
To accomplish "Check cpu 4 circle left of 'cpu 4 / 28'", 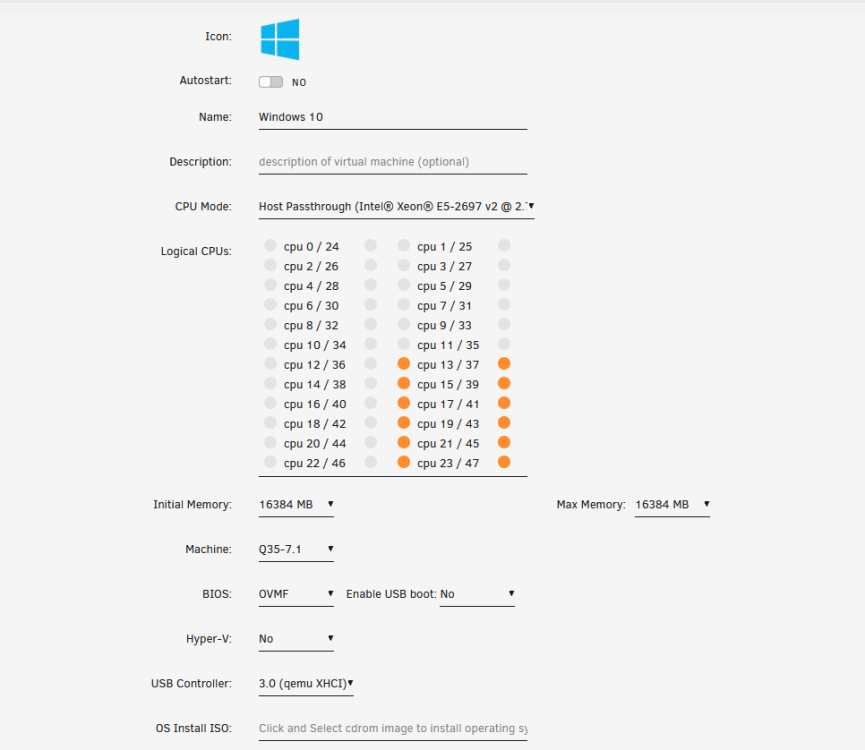I will click(270, 285).
